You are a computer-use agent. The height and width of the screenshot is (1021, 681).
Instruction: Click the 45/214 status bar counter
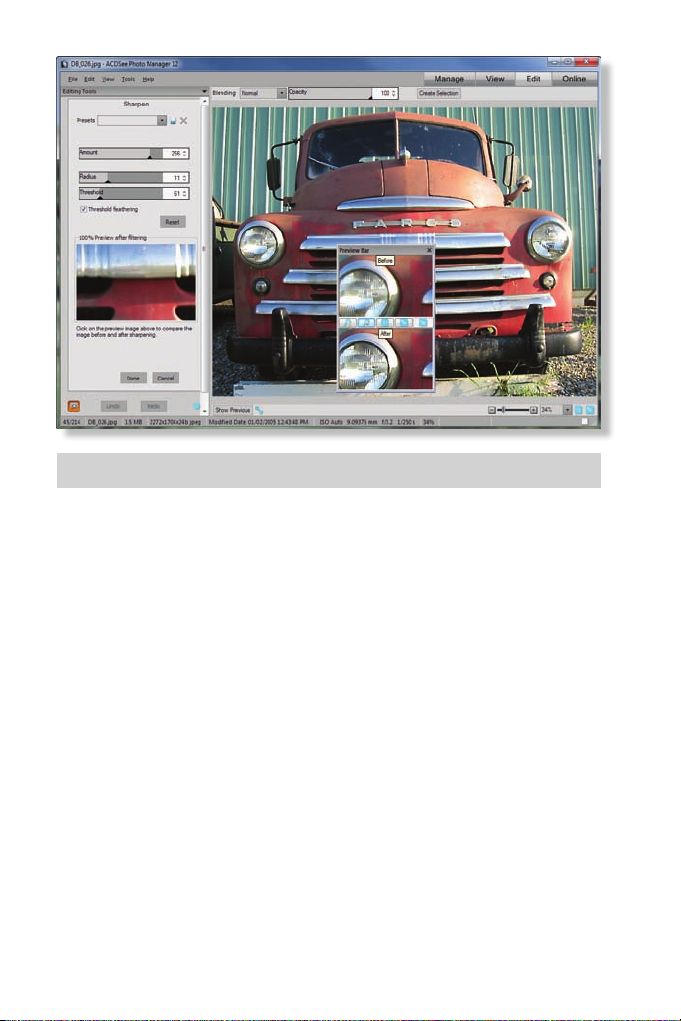point(72,422)
